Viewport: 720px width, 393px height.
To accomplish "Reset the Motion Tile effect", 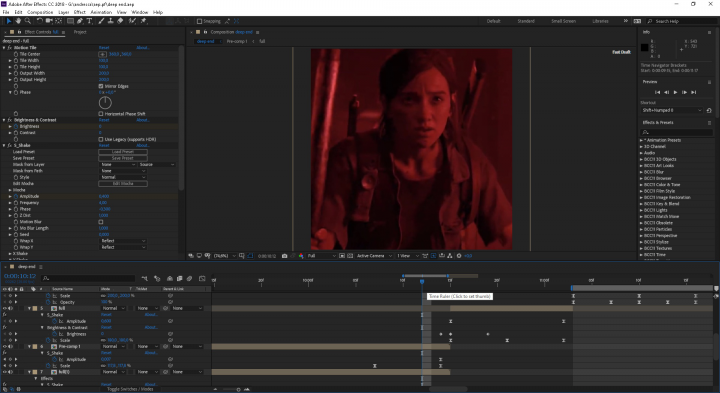I will click(104, 48).
